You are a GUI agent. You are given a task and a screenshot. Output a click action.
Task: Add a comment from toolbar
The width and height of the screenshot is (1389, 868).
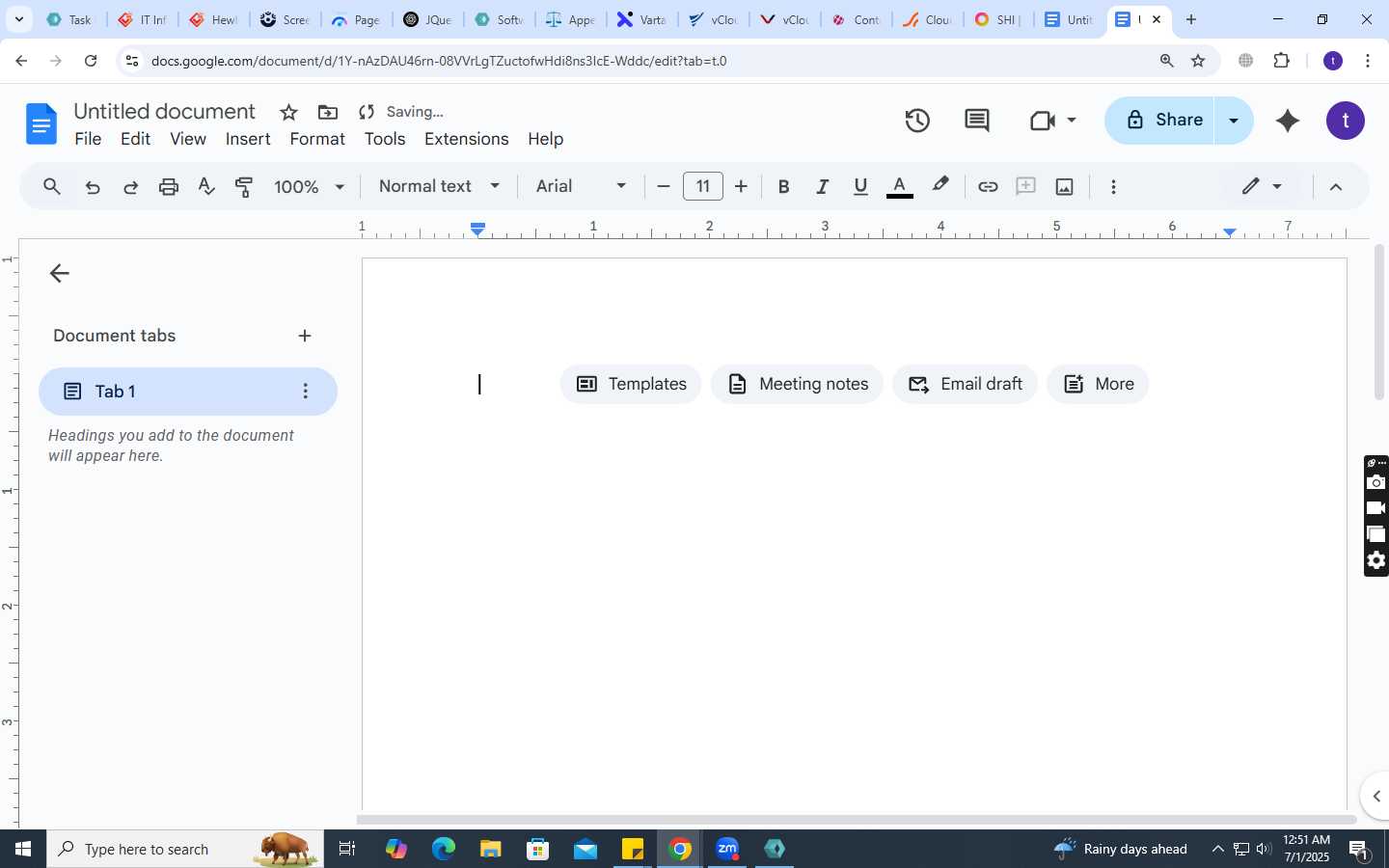coord(1025,187)
